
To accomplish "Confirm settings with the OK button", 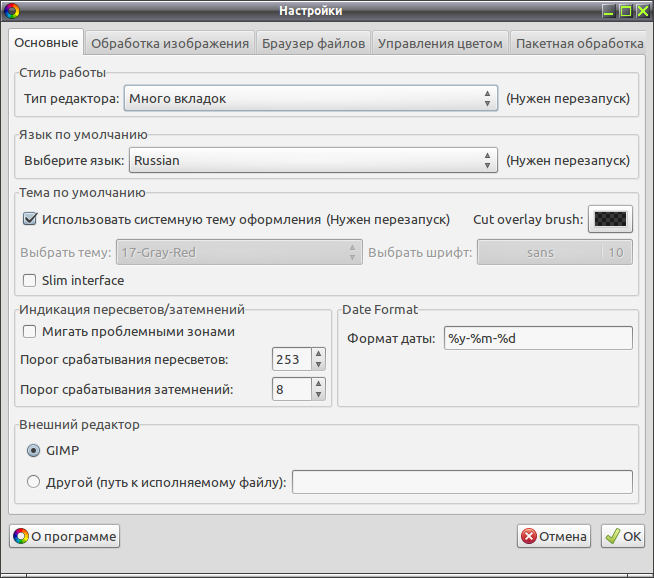I will tap(623, 536).
